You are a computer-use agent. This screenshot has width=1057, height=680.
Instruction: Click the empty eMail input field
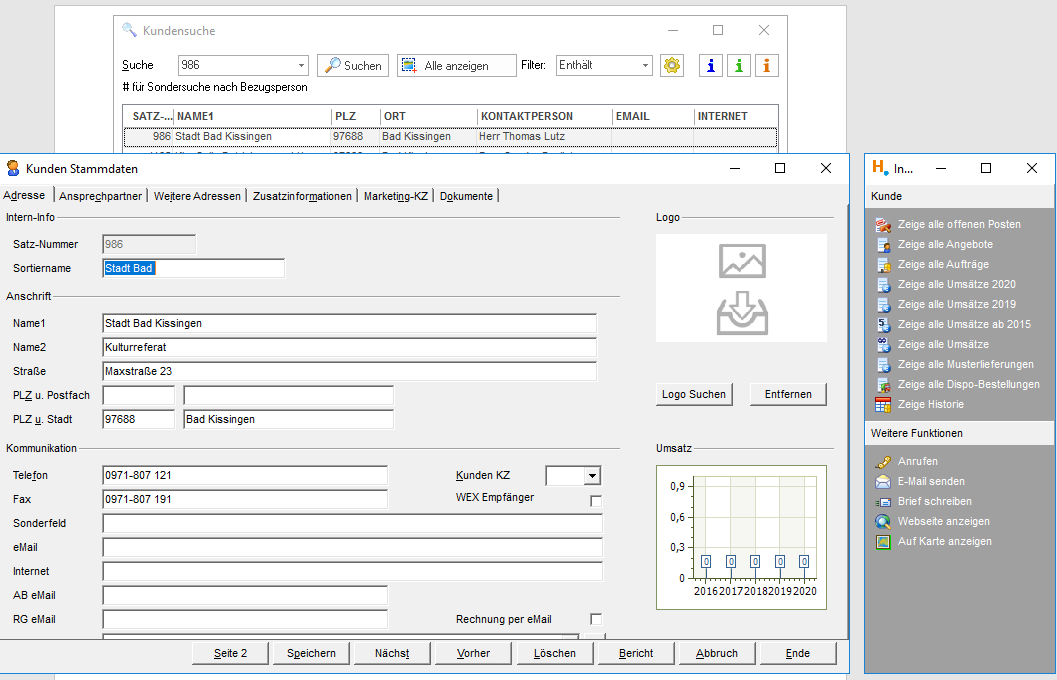pos(353,547)
